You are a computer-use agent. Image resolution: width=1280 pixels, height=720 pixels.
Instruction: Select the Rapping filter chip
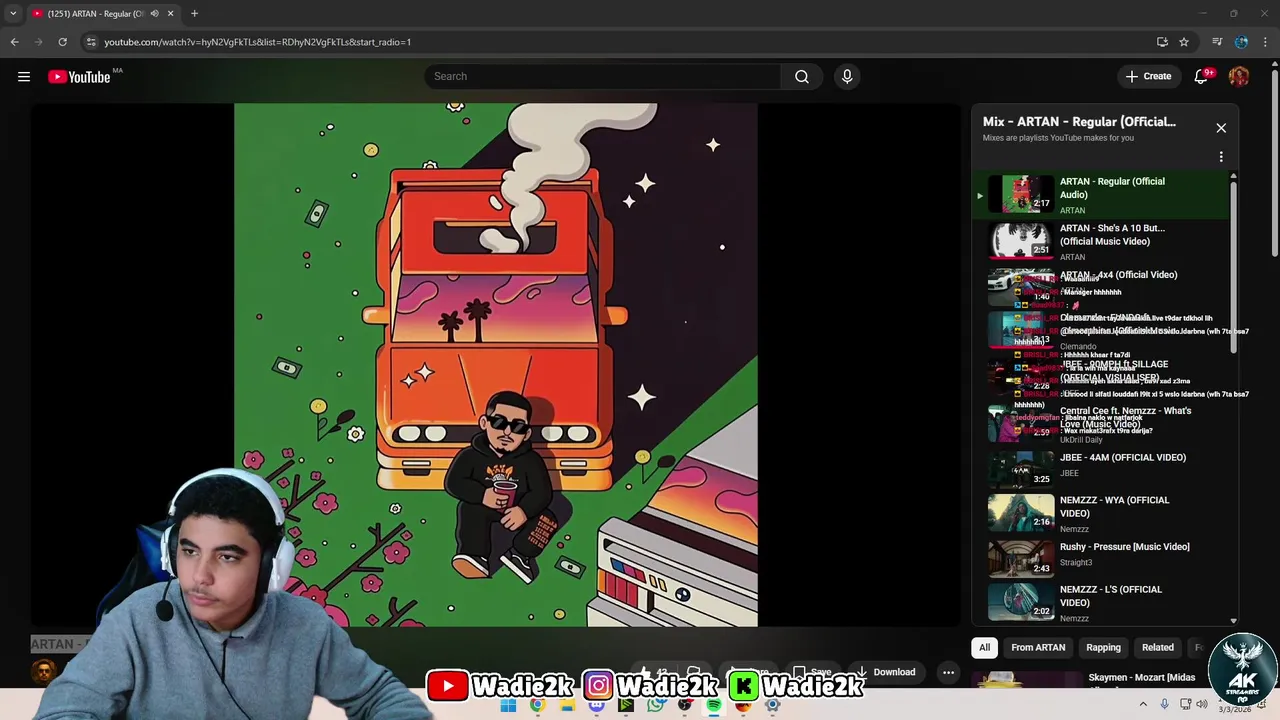[1103, 647]
